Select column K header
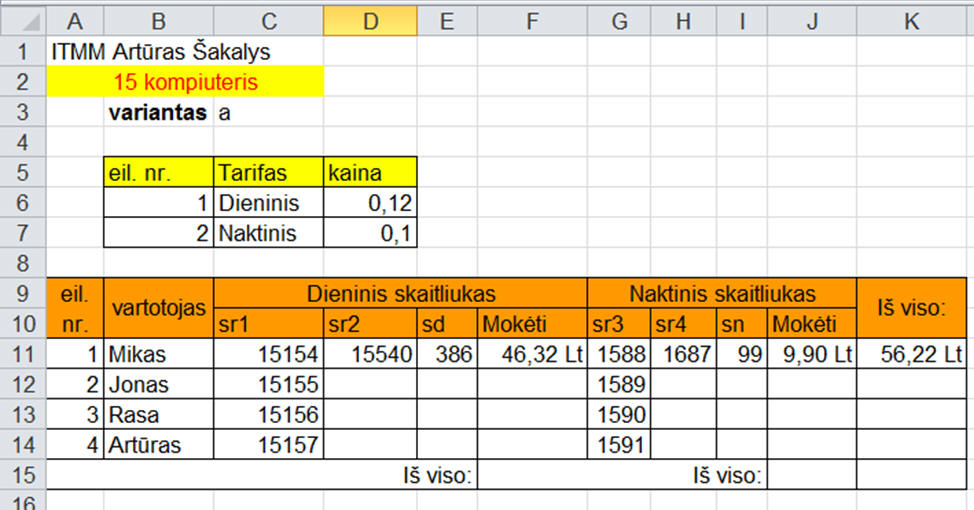Screen dimensions: 974x510 [x=911, y=21]
